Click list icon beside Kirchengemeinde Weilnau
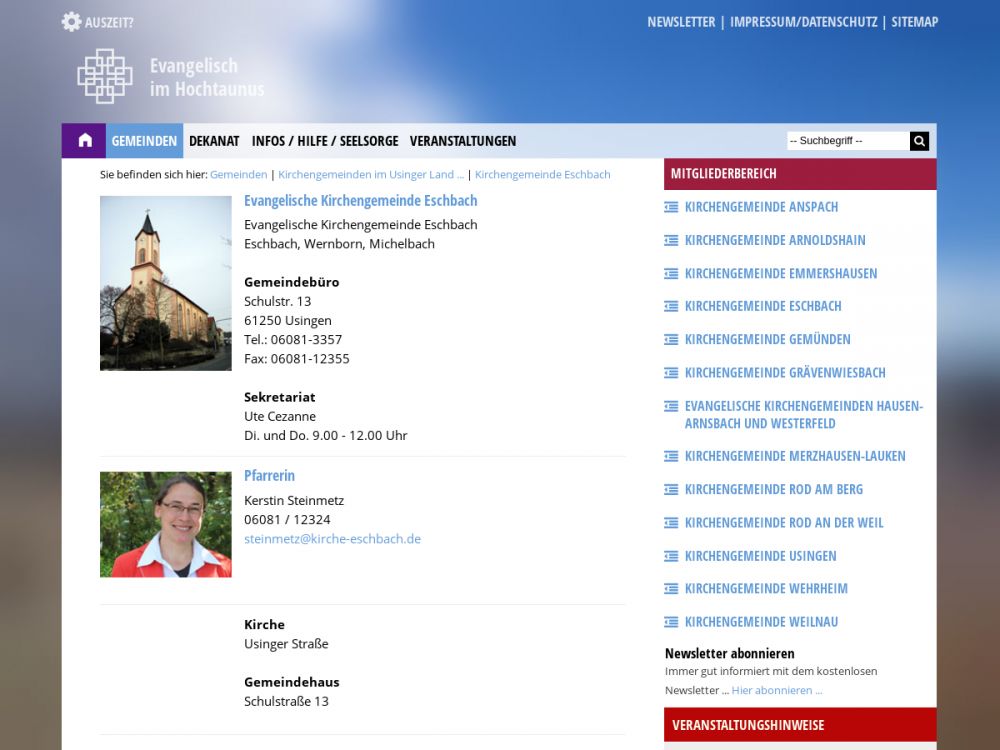 [x=671, y=622]
